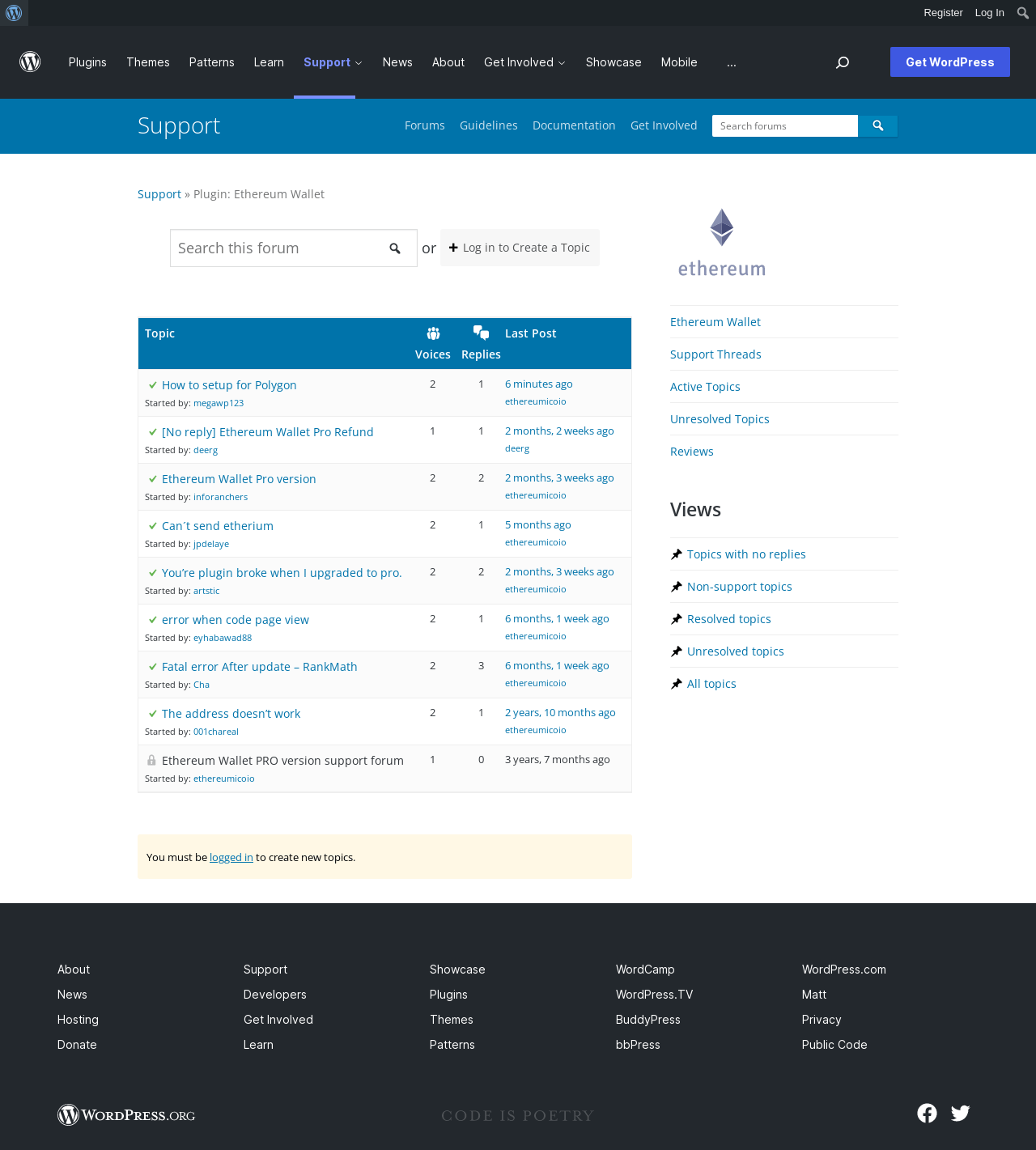
Task: Open the Plugins menu item
Action: point(87,62)
